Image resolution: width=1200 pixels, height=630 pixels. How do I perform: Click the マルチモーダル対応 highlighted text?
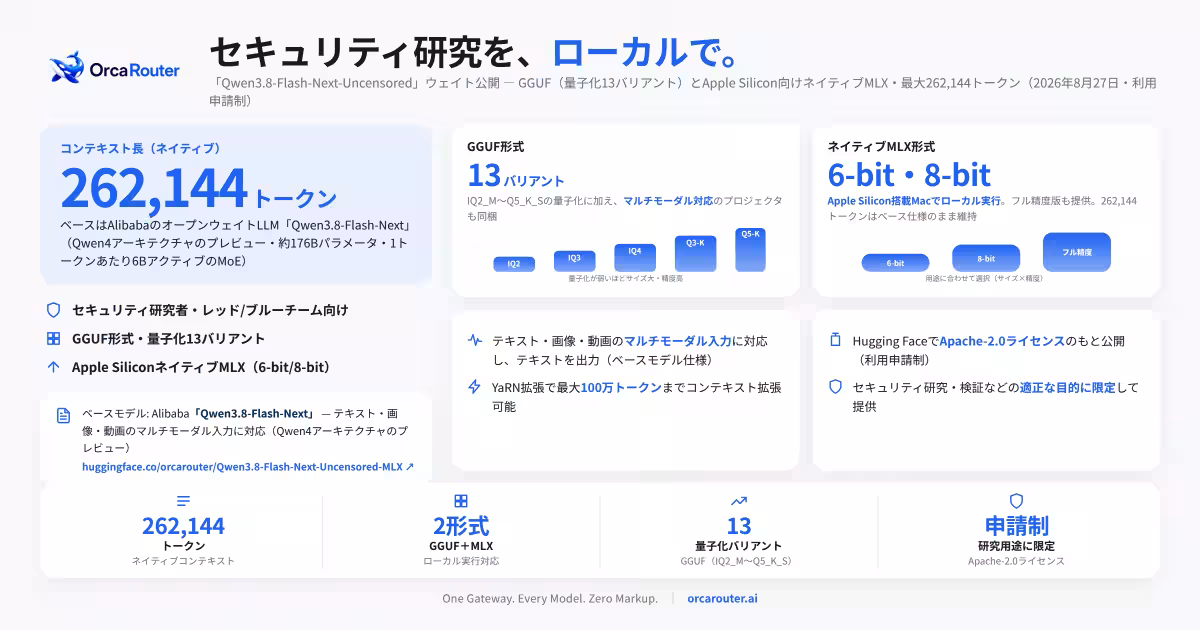pyautogui.click(x=670, y=201)
